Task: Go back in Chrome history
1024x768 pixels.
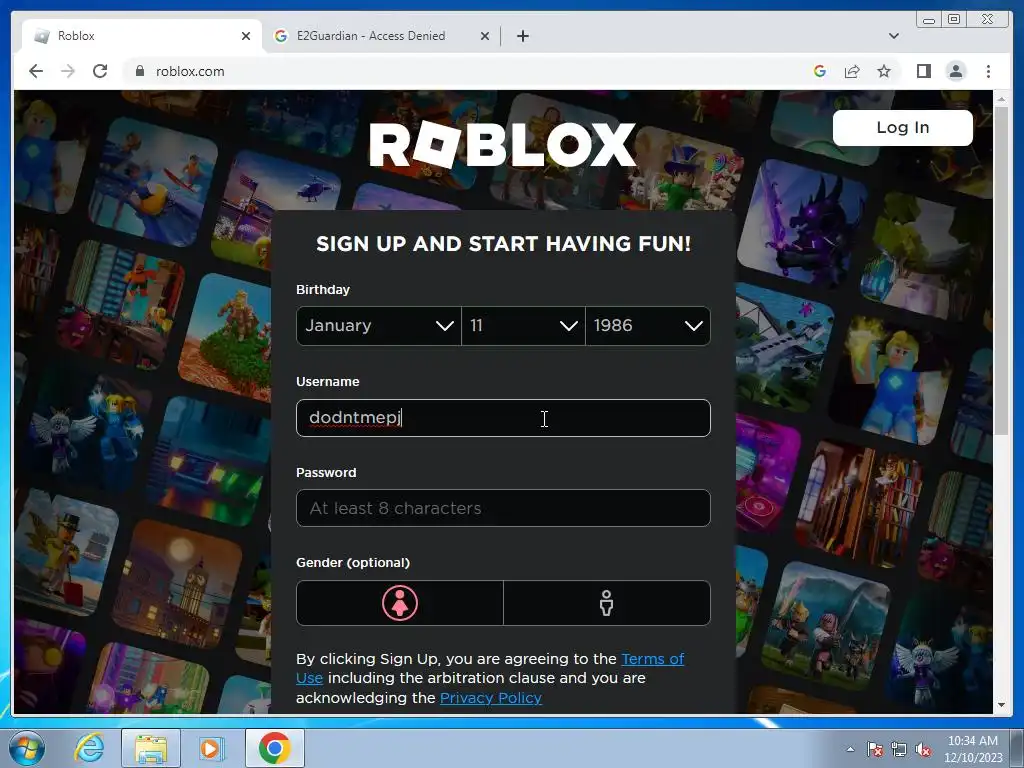Action: tap(36, 71)
